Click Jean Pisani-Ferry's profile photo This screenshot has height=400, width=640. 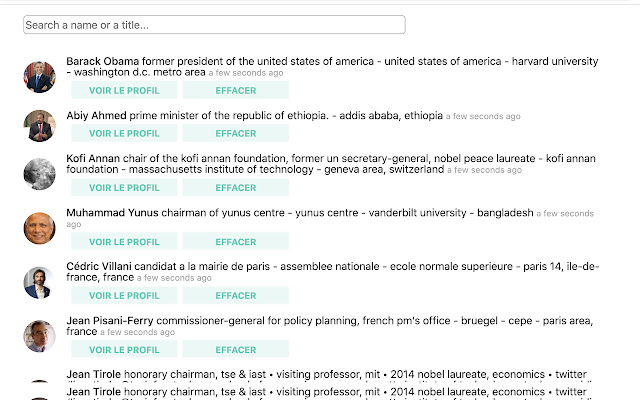tap(39, 336)
